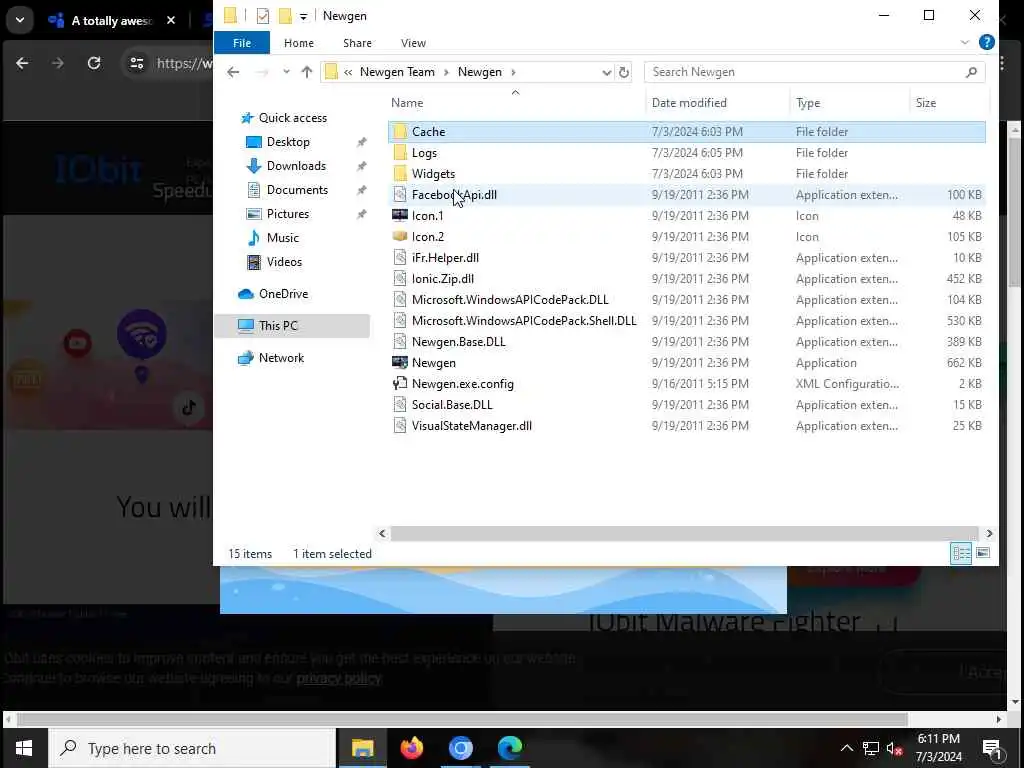
Task: Click the browser reload button
Action: point(94,63)
